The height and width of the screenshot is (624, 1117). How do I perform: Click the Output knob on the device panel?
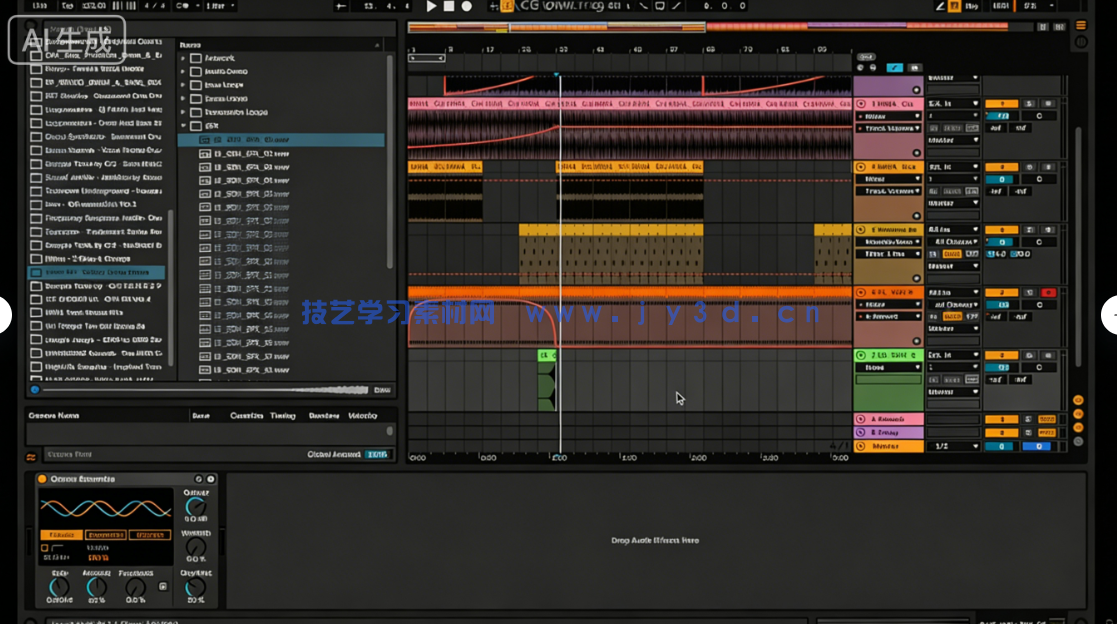pos(195,507)
